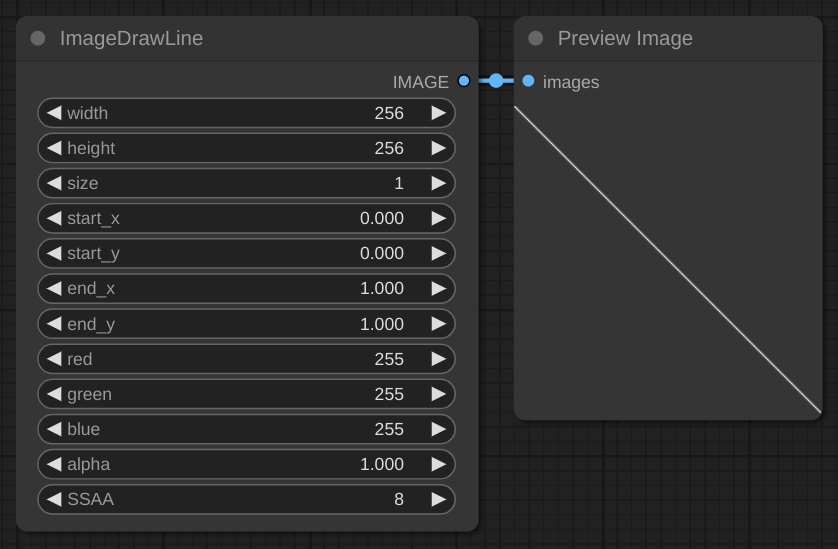Viewport: 838px width, 549px height.
Task: Raise the red value with right arrow
Action: (438, 359)
